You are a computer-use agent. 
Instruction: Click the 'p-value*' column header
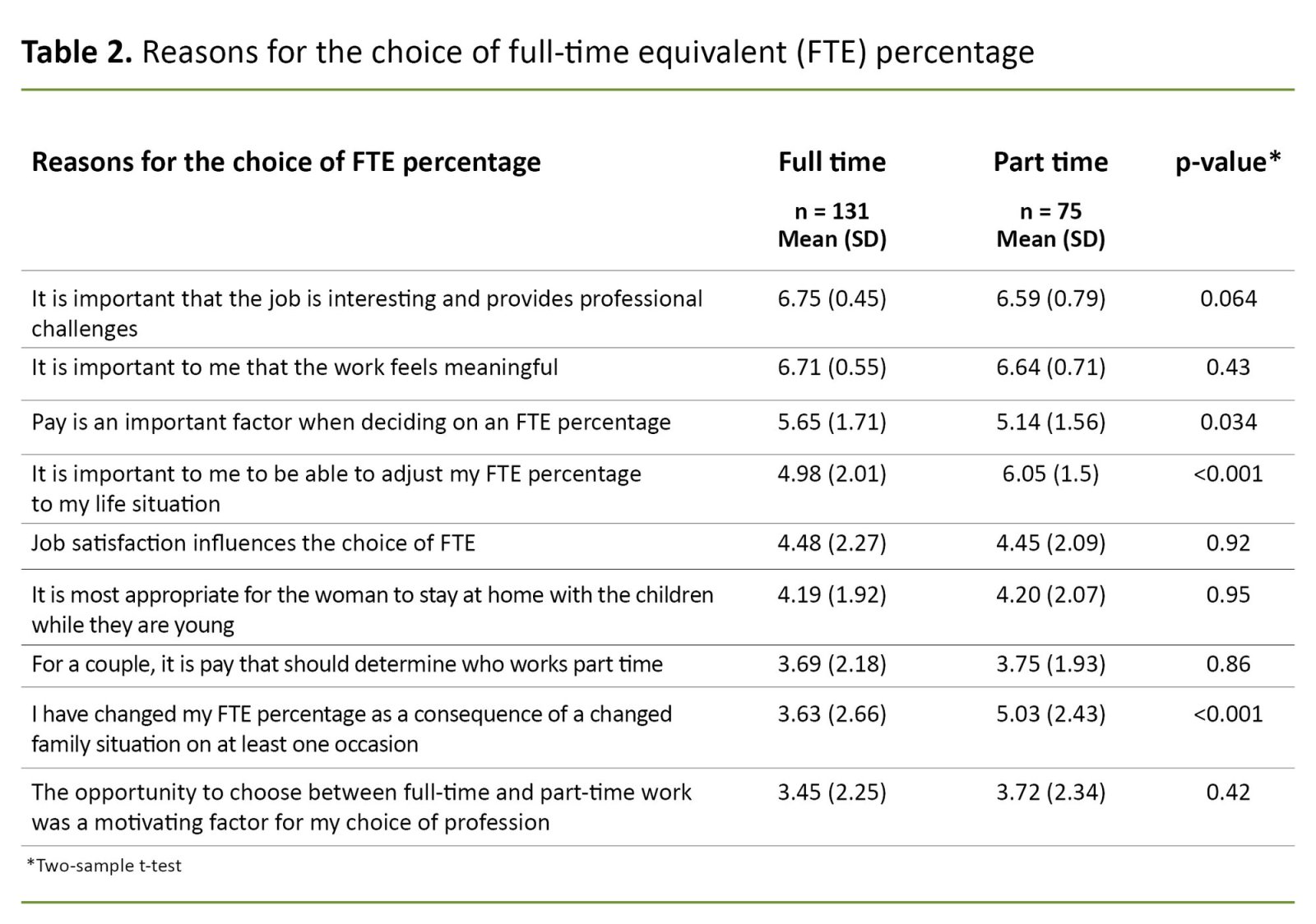pyautogui.click(x=1228, y=162)
